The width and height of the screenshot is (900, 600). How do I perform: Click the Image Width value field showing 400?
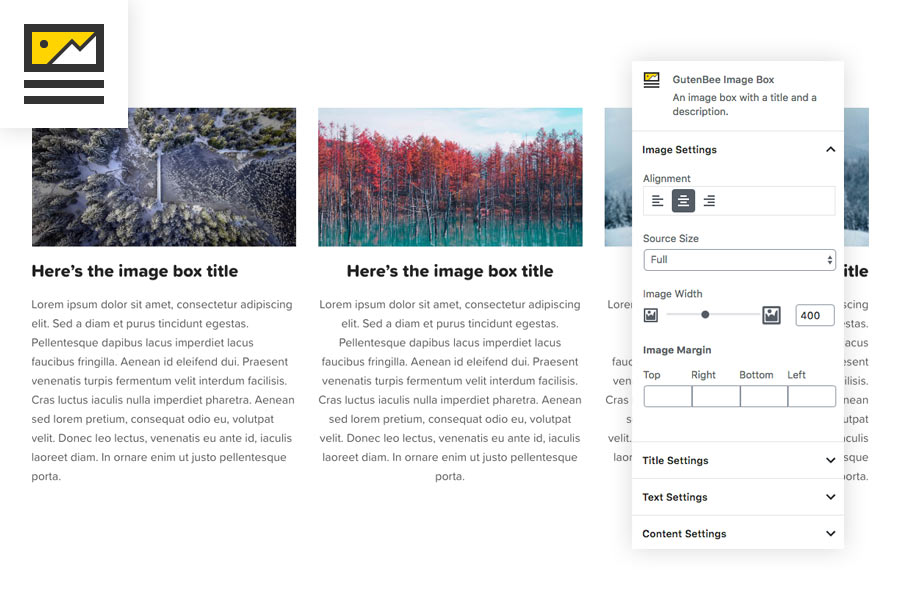point(815,314)
